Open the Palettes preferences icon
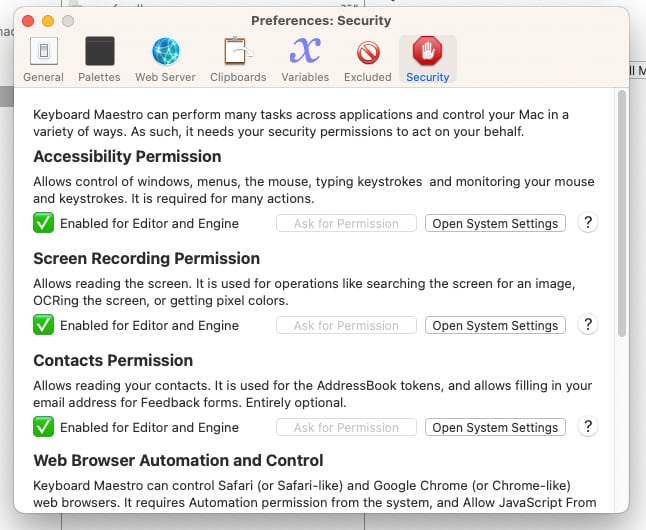 [x=100, y=51]
